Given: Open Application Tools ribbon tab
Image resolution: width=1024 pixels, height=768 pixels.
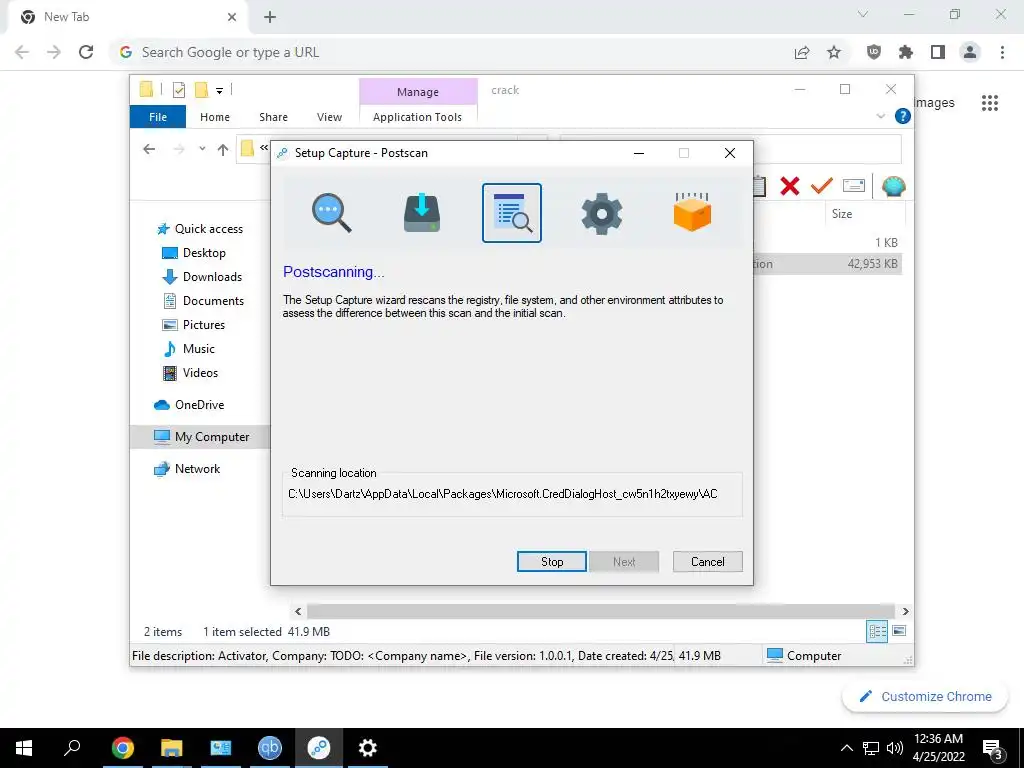Looking at the screenshot, I should click(x=417, y=117).
